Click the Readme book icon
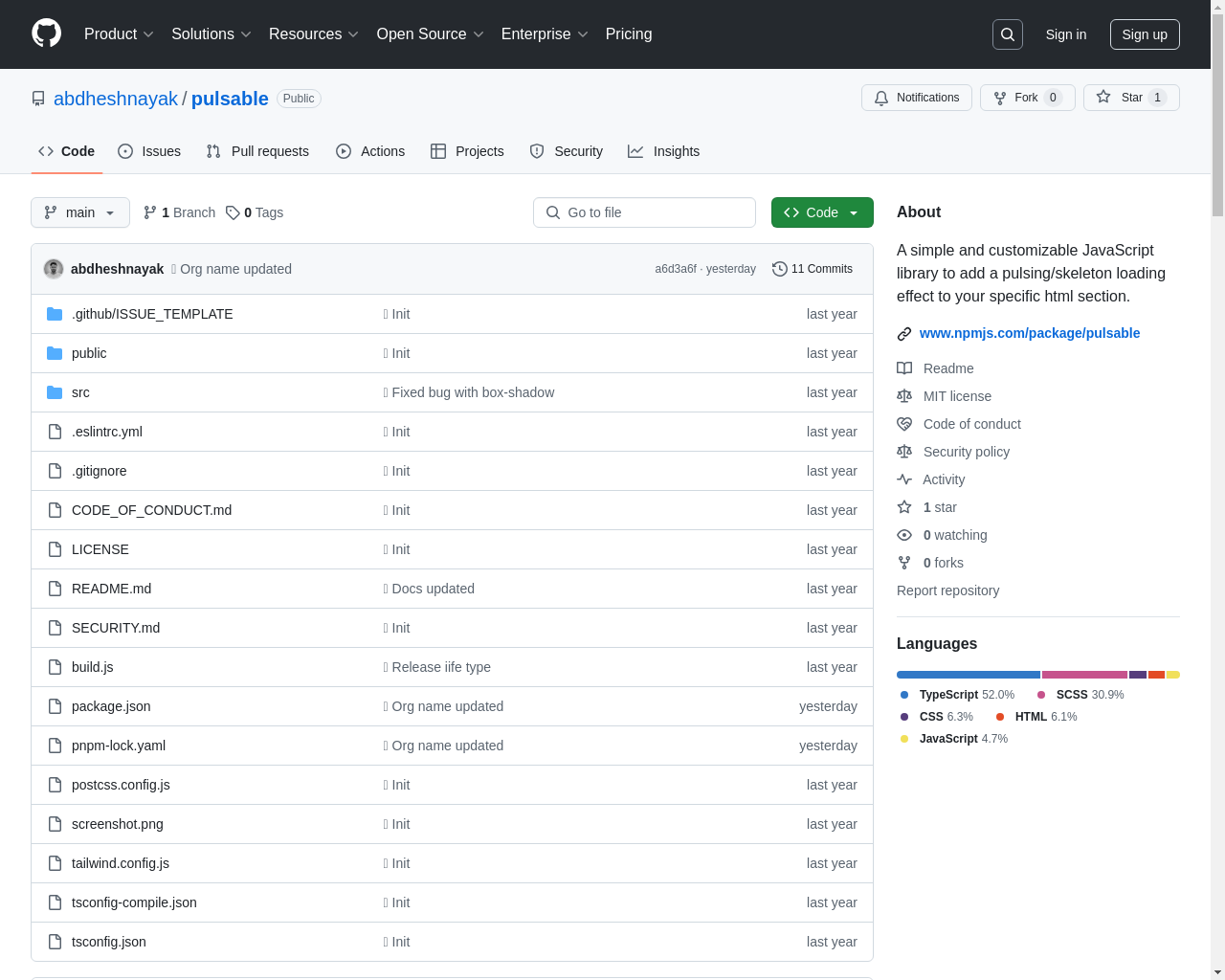Viewport: 1225px width, 980px height. click(904, 368)
